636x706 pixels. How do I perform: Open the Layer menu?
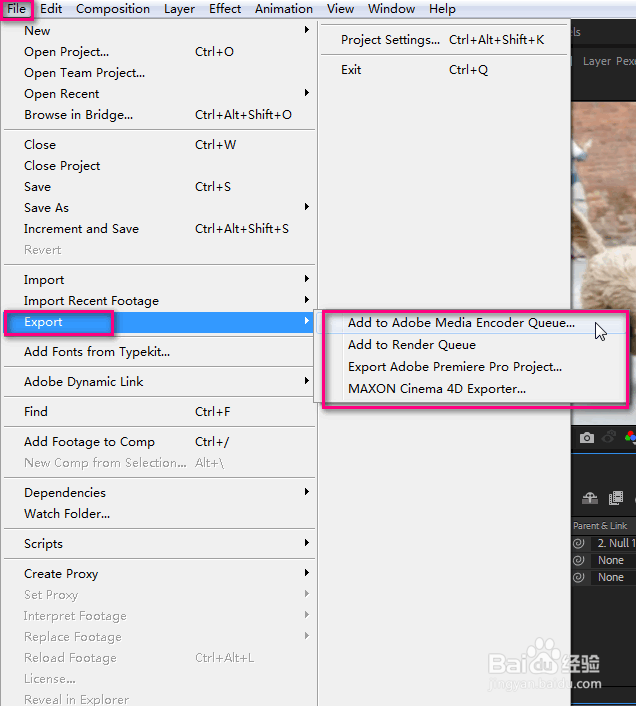(179, 9)
